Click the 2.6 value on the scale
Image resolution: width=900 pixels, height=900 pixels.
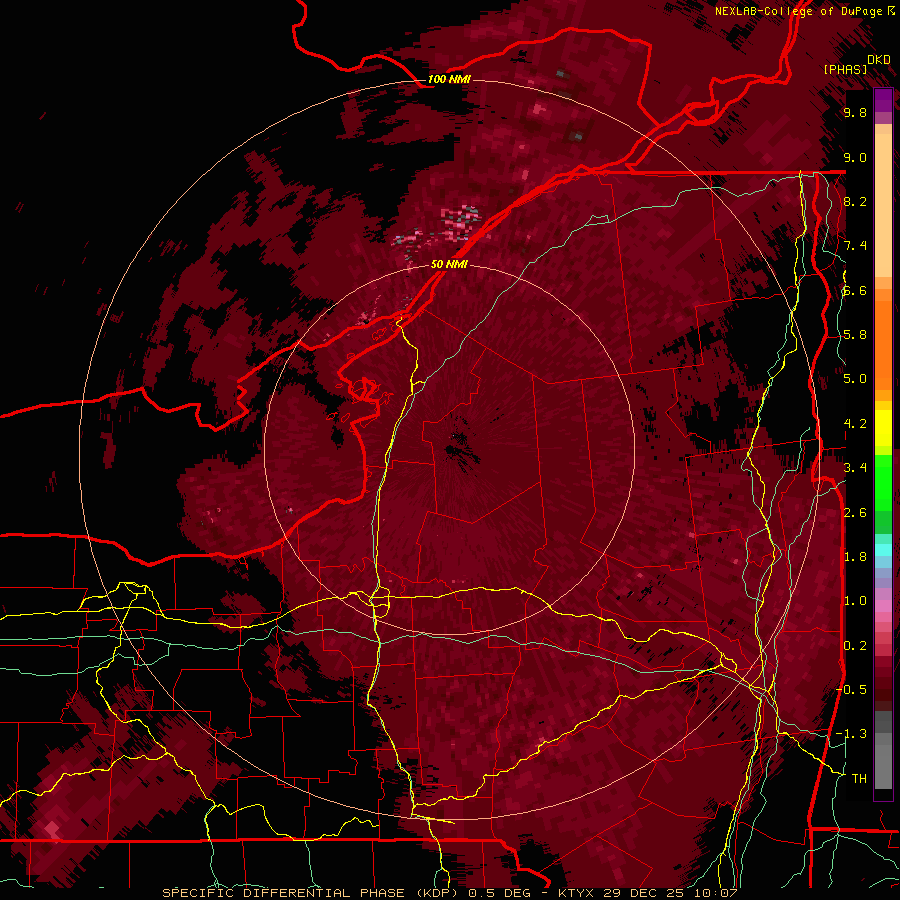[855, 513]
